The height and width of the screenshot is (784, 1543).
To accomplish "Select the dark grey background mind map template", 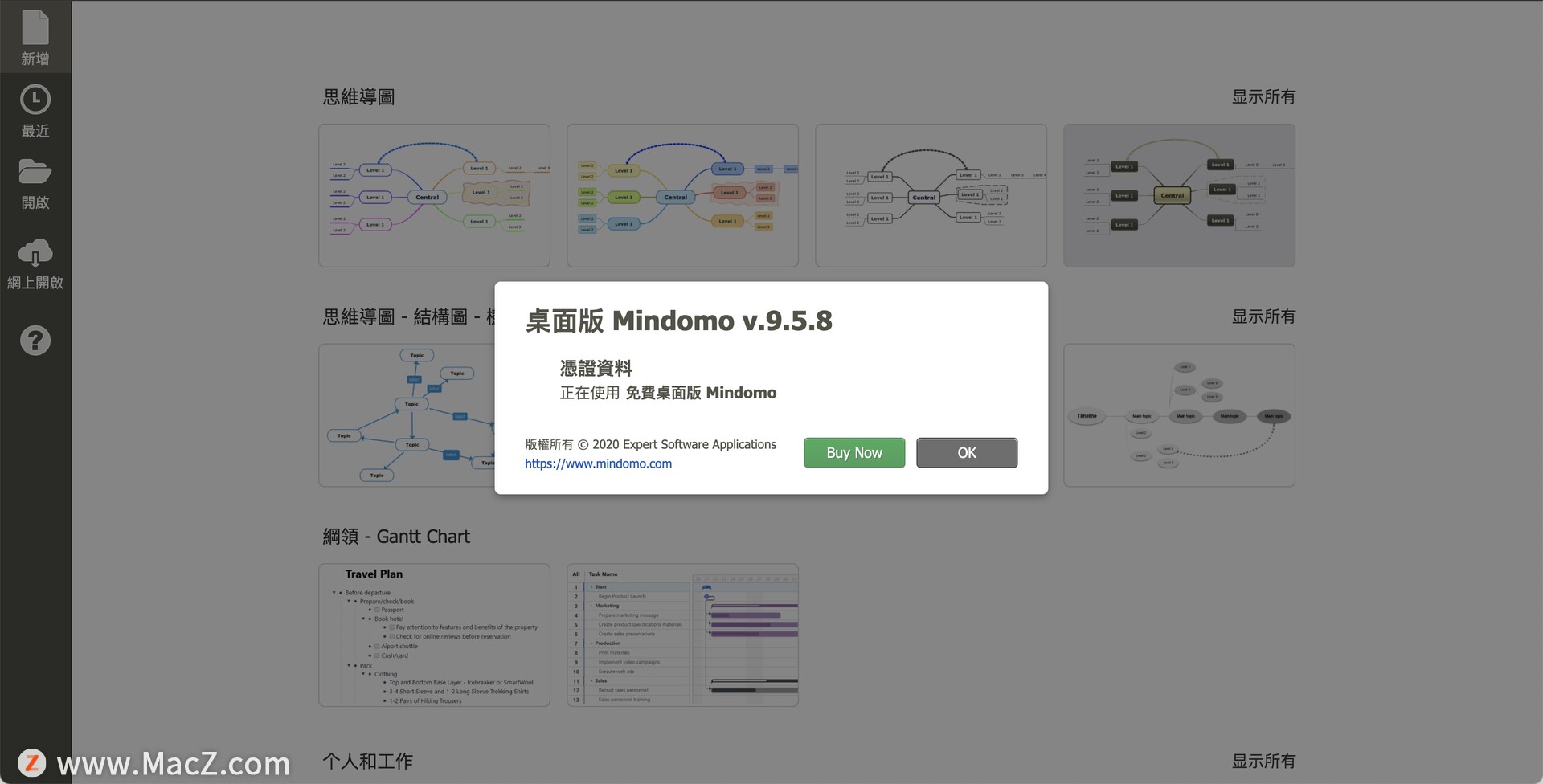I will [1179, 195].
